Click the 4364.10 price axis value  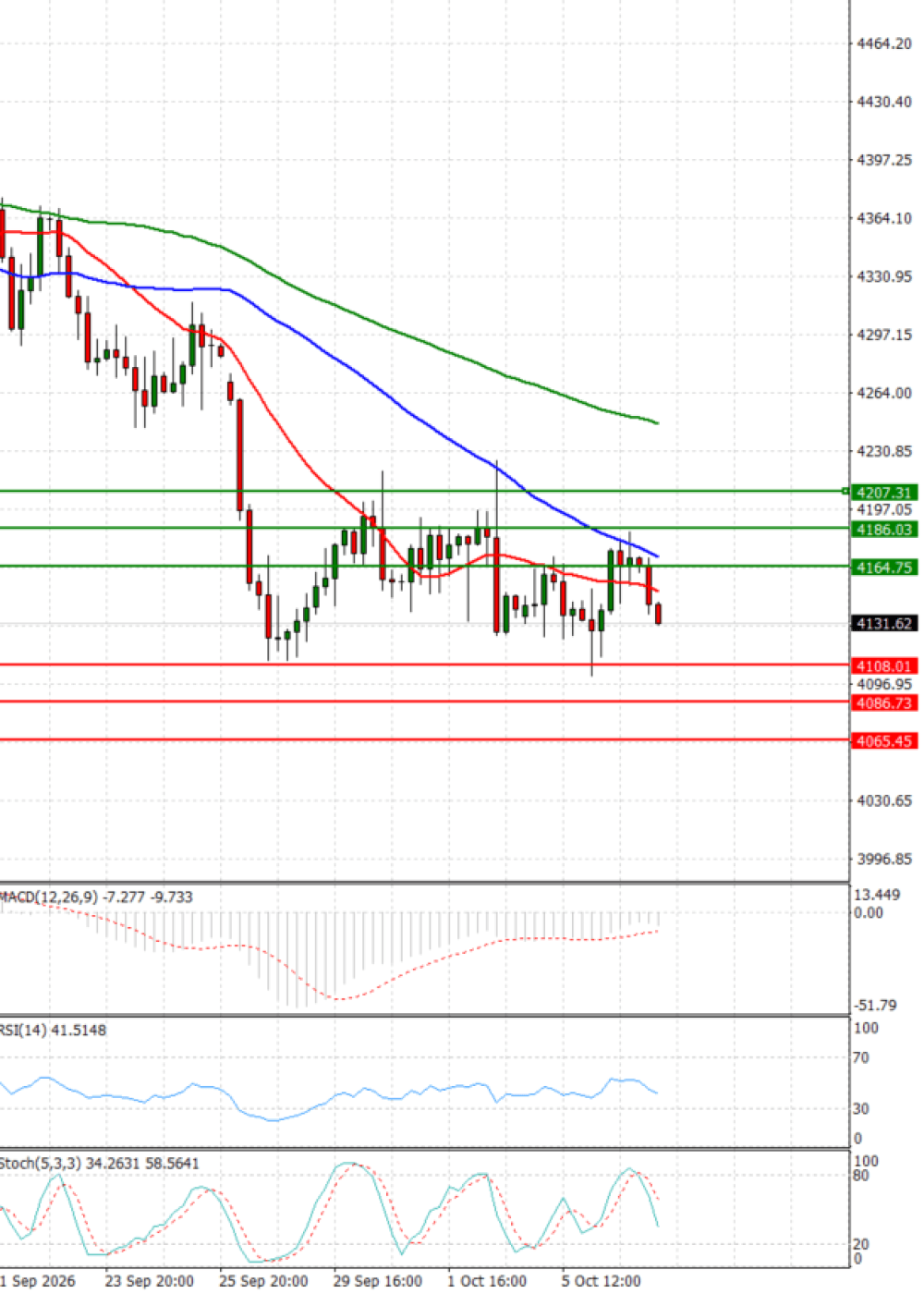point(884,218)
